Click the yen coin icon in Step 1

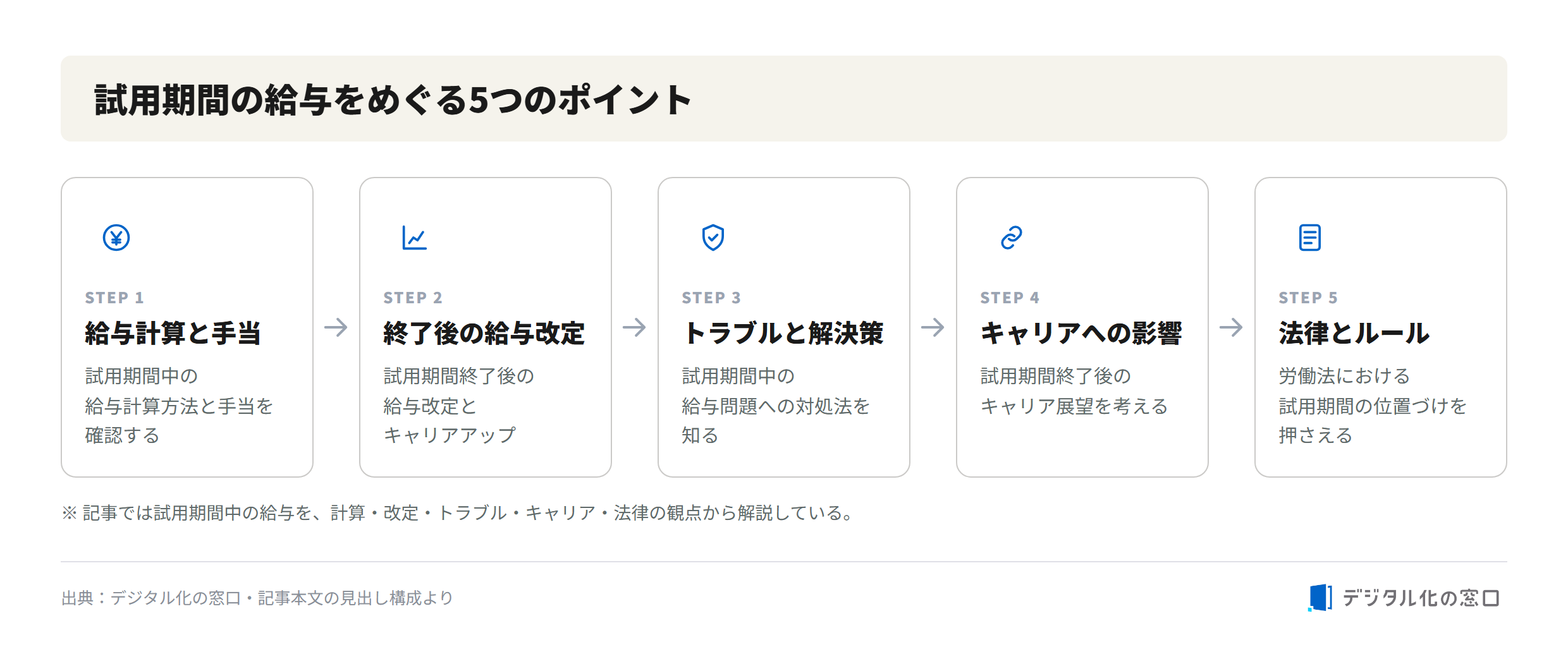click(x=116, y=238)
